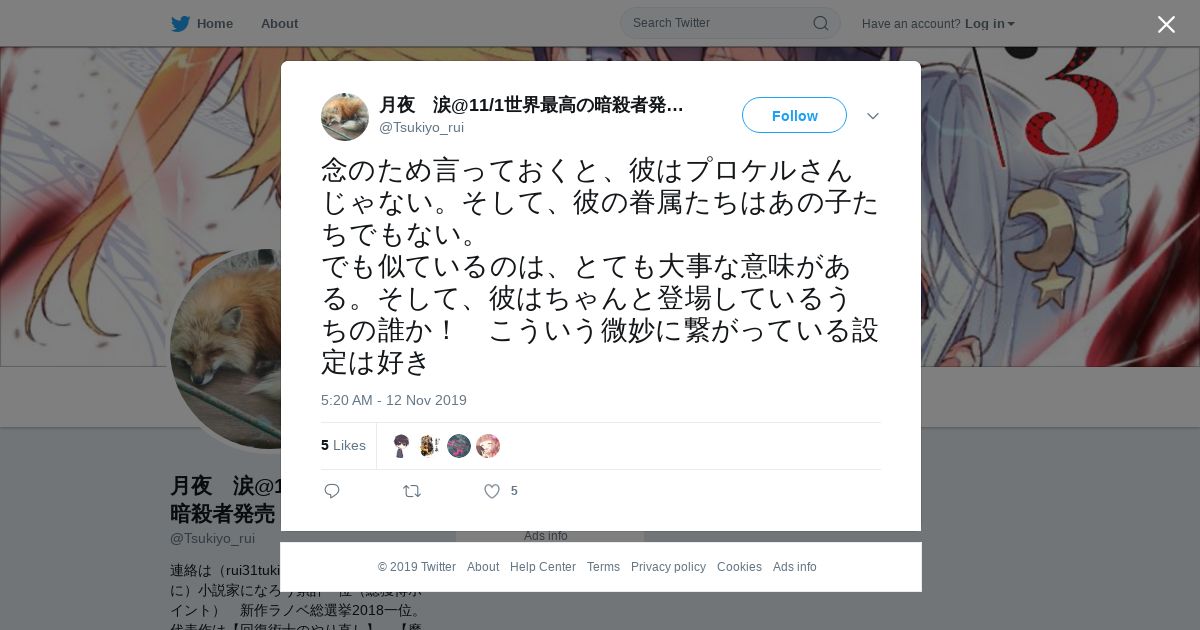Open the Help Center footer link
This screenshot has width=1200, height=630.
click(x=543, y=567)
